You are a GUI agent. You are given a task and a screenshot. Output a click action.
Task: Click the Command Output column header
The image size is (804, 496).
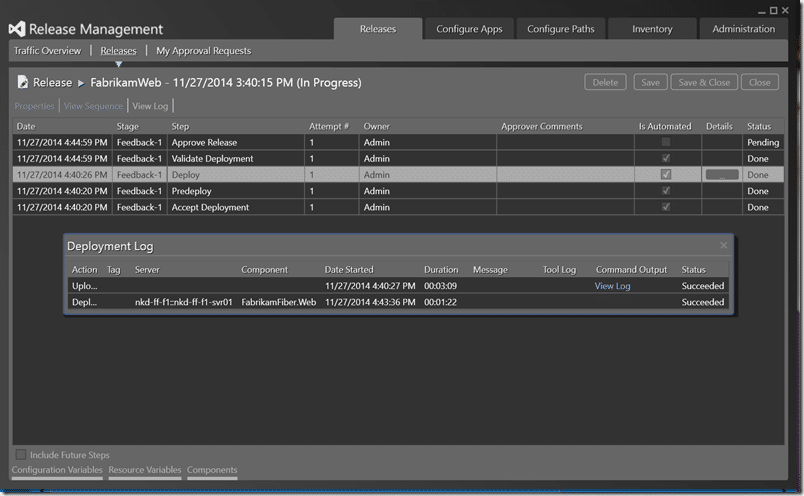pos(631,270)
